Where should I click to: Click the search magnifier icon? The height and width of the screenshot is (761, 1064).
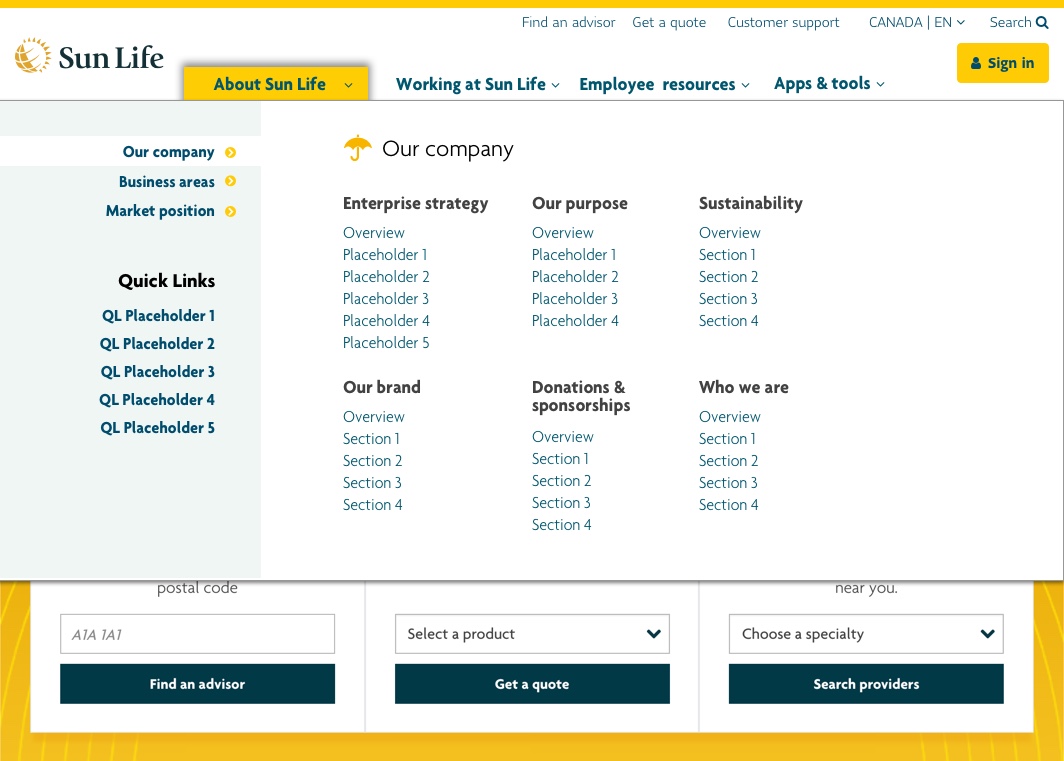[x=1042, y=22]
